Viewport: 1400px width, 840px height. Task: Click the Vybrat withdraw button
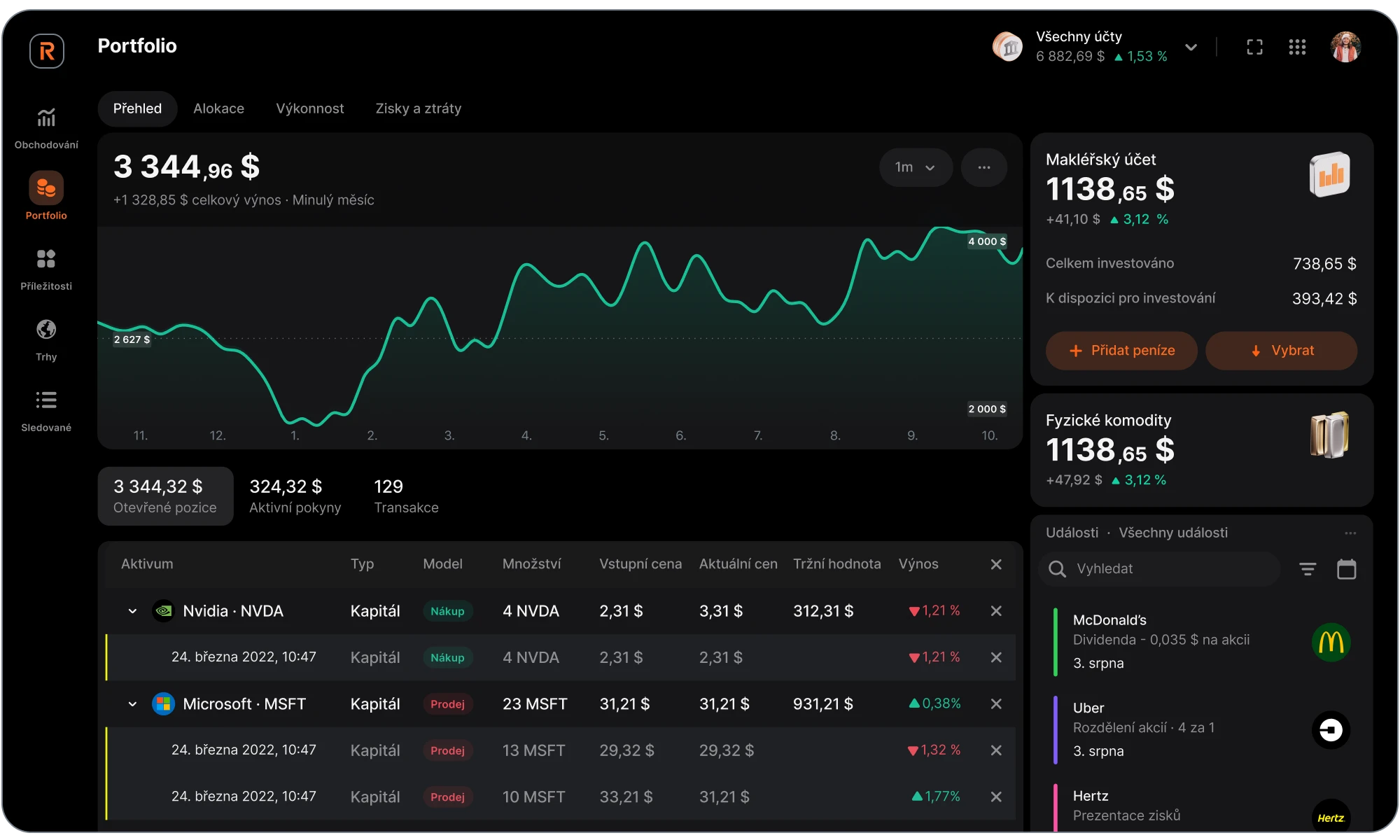click(1281, 351)
